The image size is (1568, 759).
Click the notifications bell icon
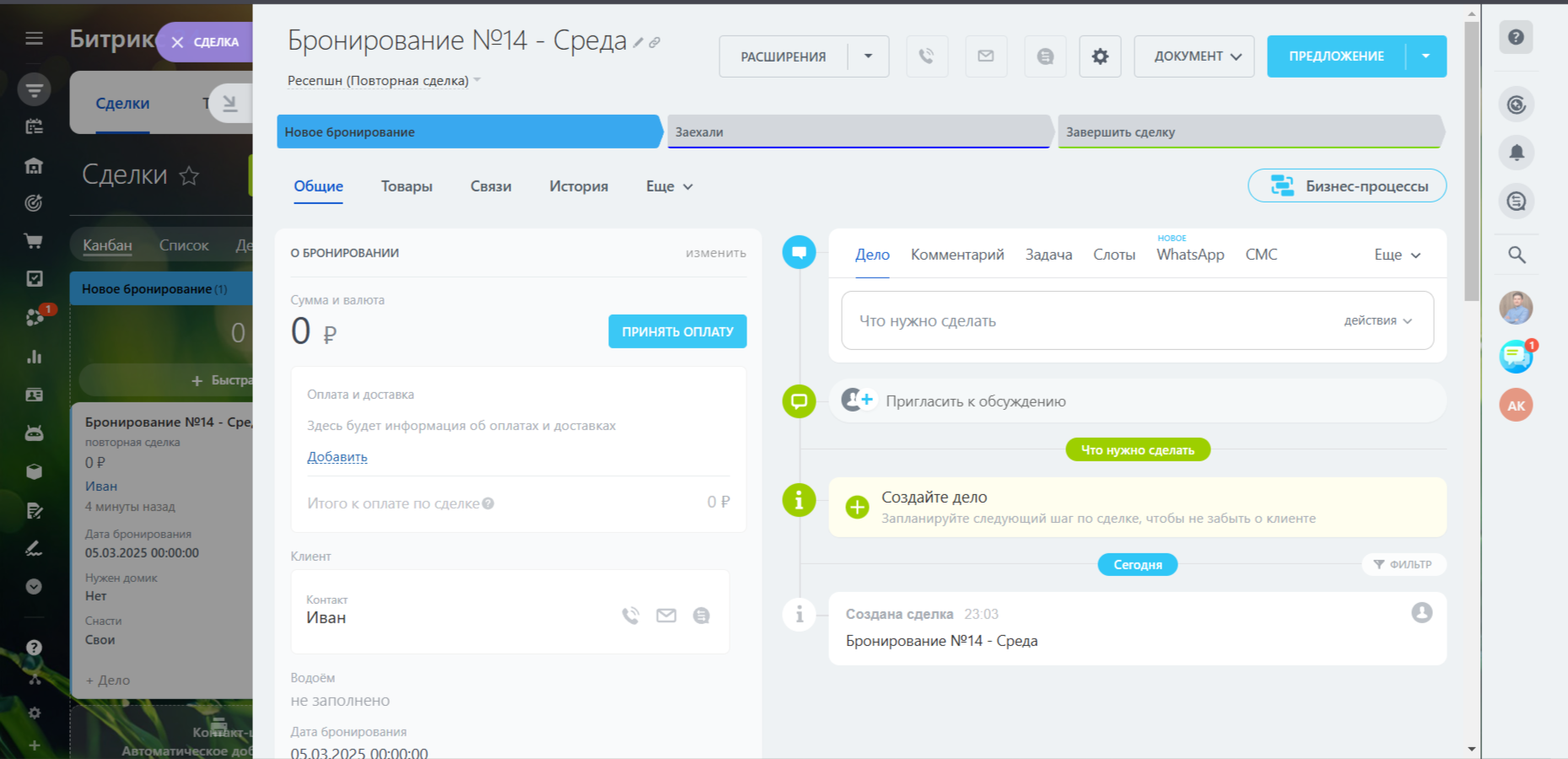(1516, 153)
